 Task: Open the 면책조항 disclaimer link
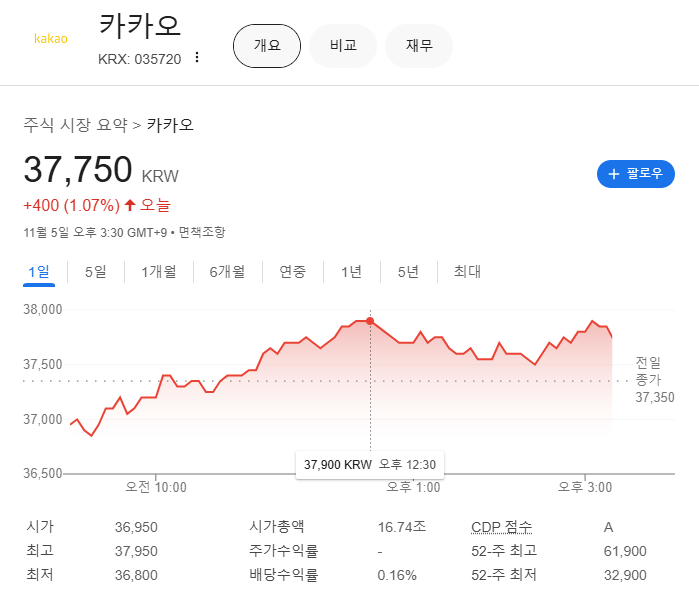coord(202,232)
